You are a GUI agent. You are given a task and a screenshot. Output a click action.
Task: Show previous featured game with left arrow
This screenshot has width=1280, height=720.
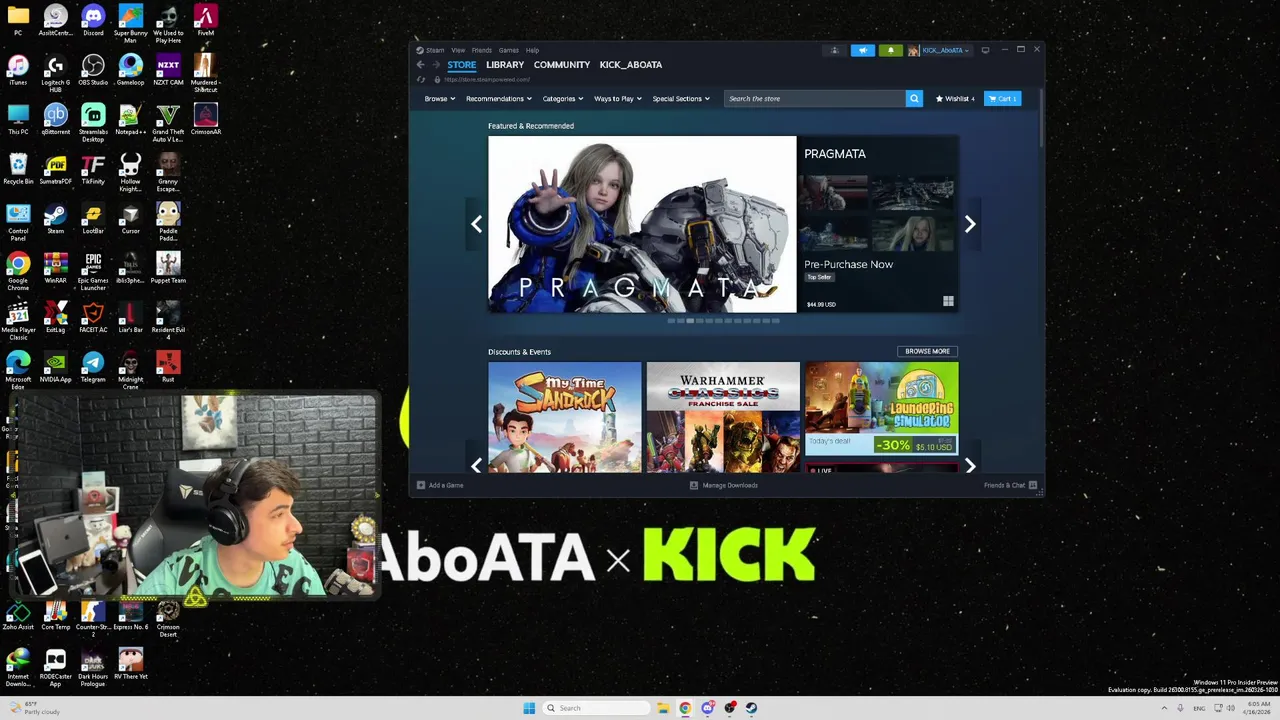[x=476, y=224]
